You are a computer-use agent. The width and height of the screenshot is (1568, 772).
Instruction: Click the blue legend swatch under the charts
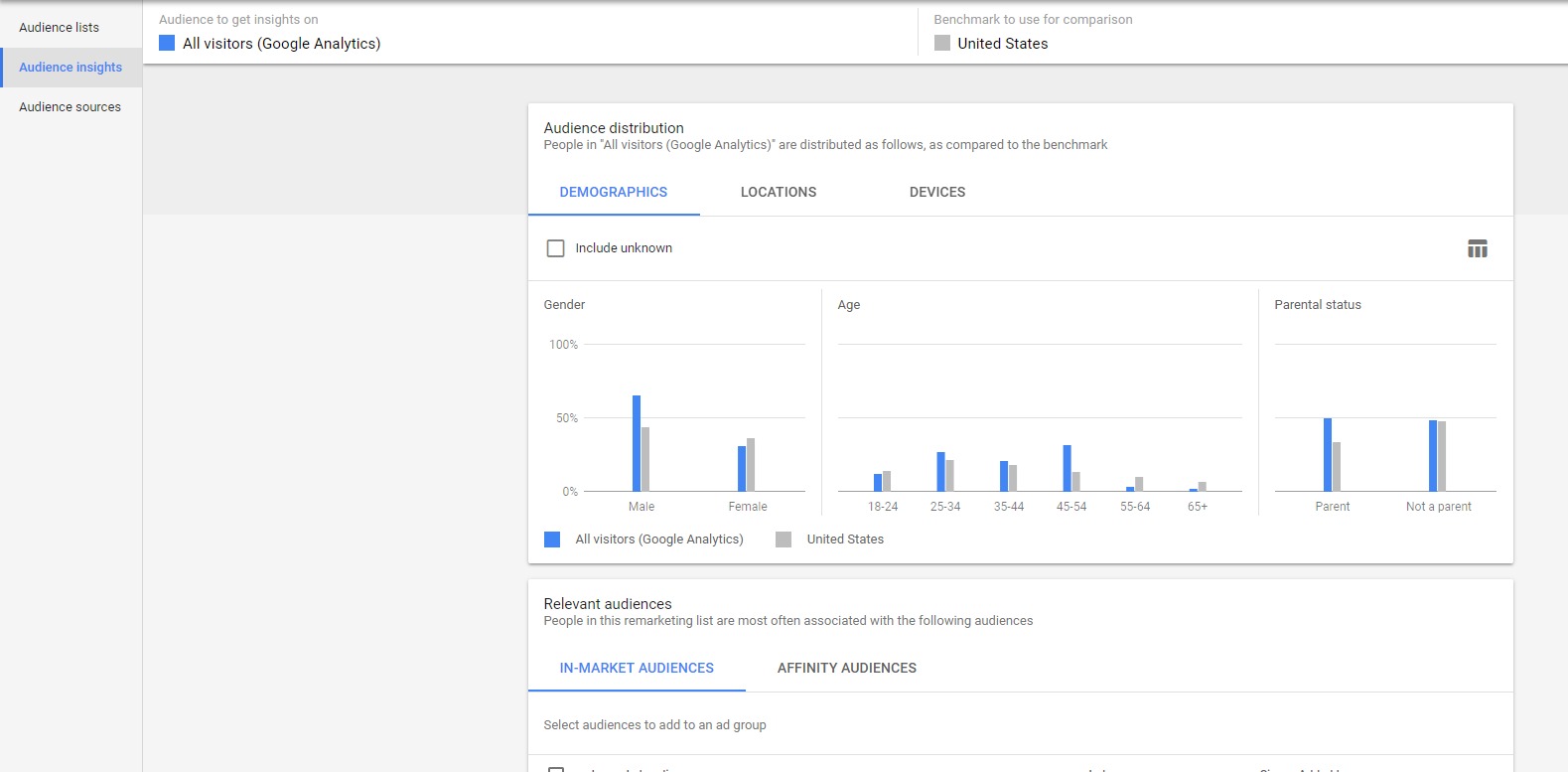coord(552,540)
